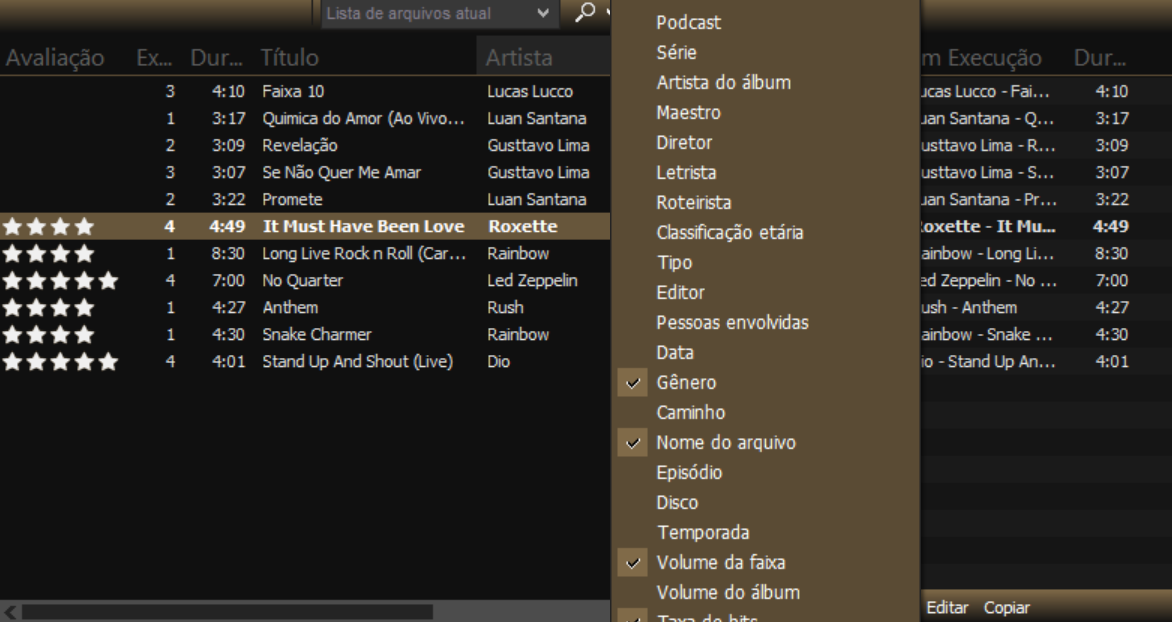Viewport: 1172px width, 622px height.
Task: Select the Revelação track row
Action: tap(305, 145)
